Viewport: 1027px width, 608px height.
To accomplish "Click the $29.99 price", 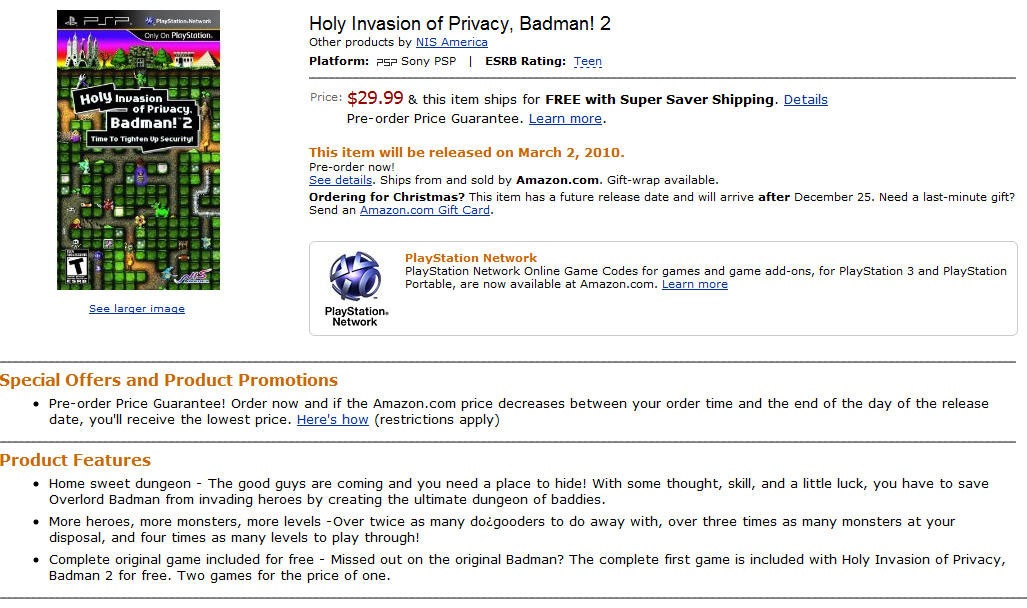I will 375,98.
